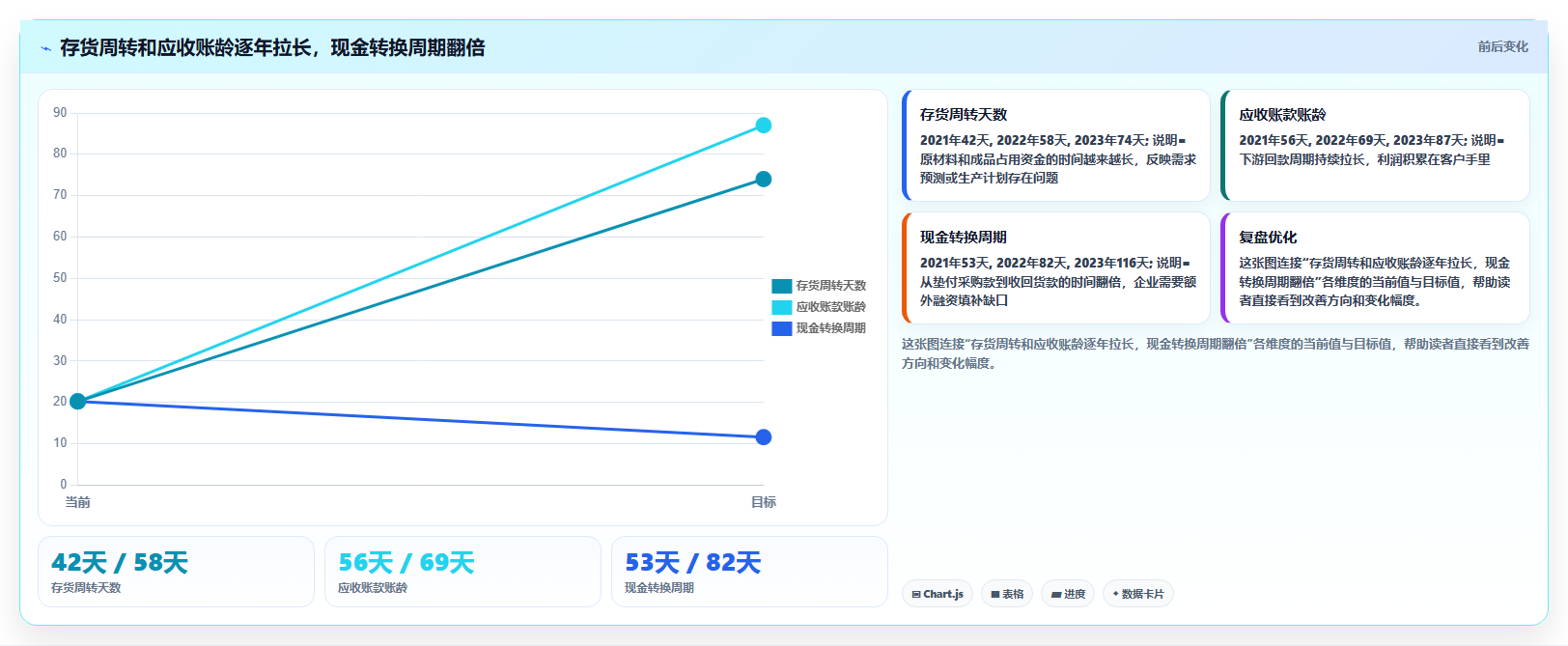Image resolution: width=1568 pixels, height=646 pixels.
Task: Click the 前后变化 label in header
Action: [1502, 46]
